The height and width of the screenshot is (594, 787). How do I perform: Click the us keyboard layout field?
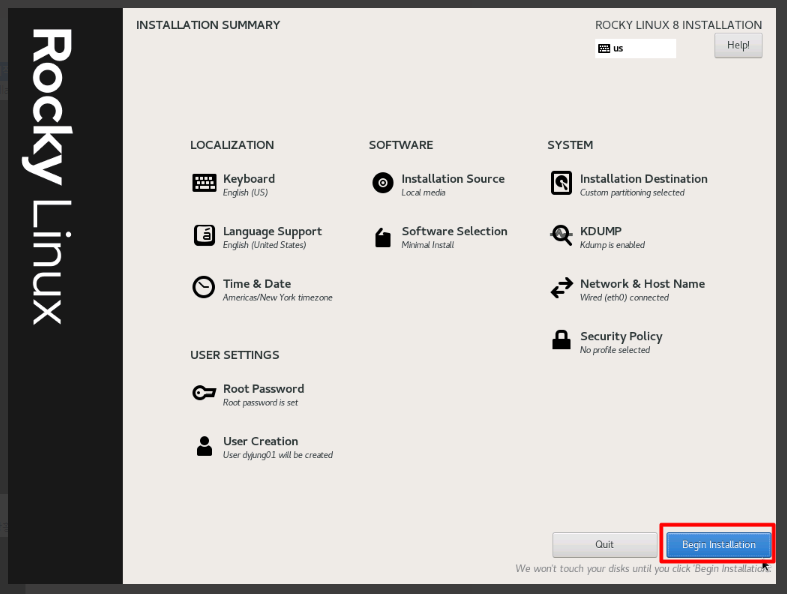(635, 48)
